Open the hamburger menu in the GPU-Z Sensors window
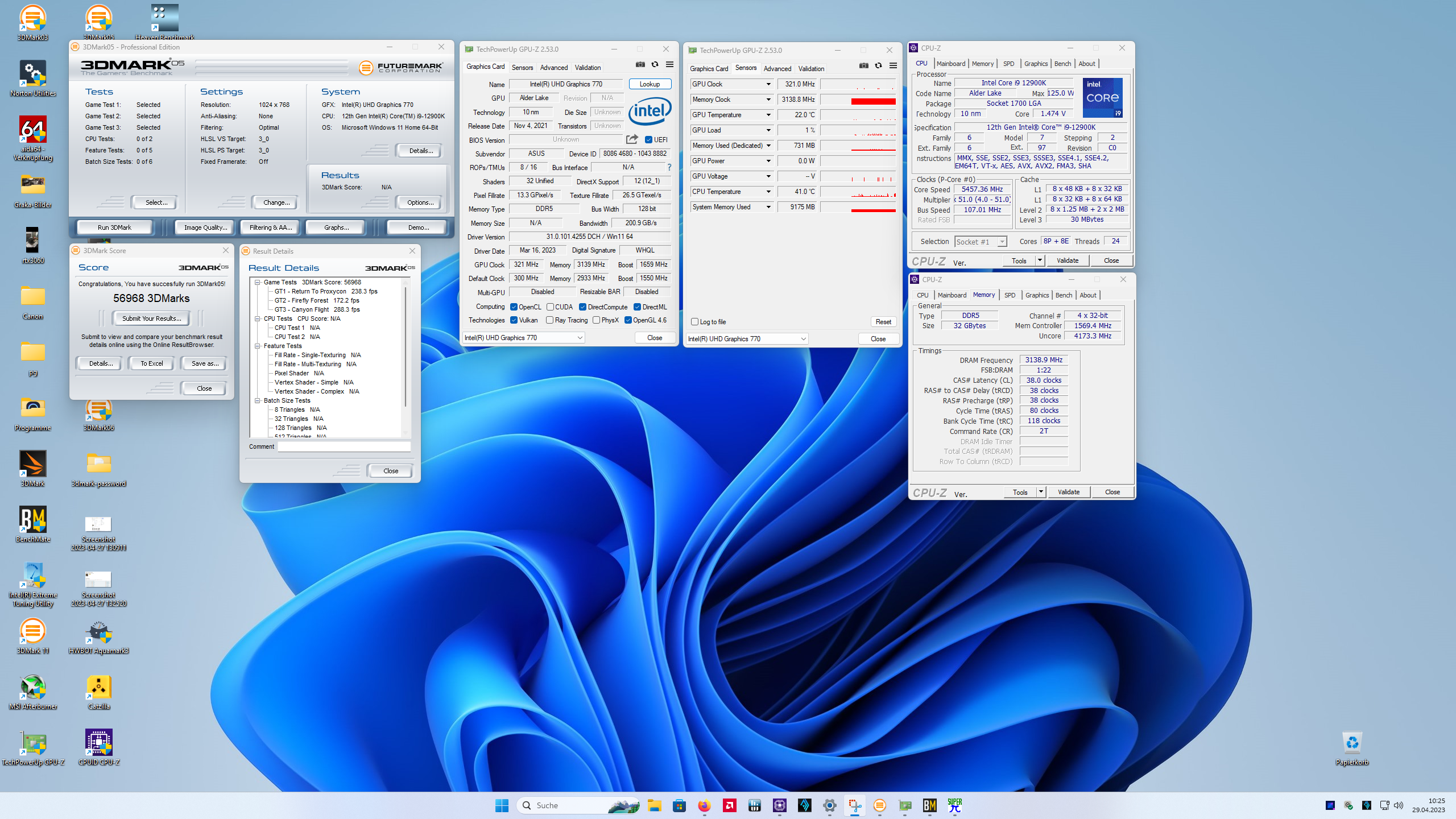The image size is (1456, 819). [x=893, y=66]
